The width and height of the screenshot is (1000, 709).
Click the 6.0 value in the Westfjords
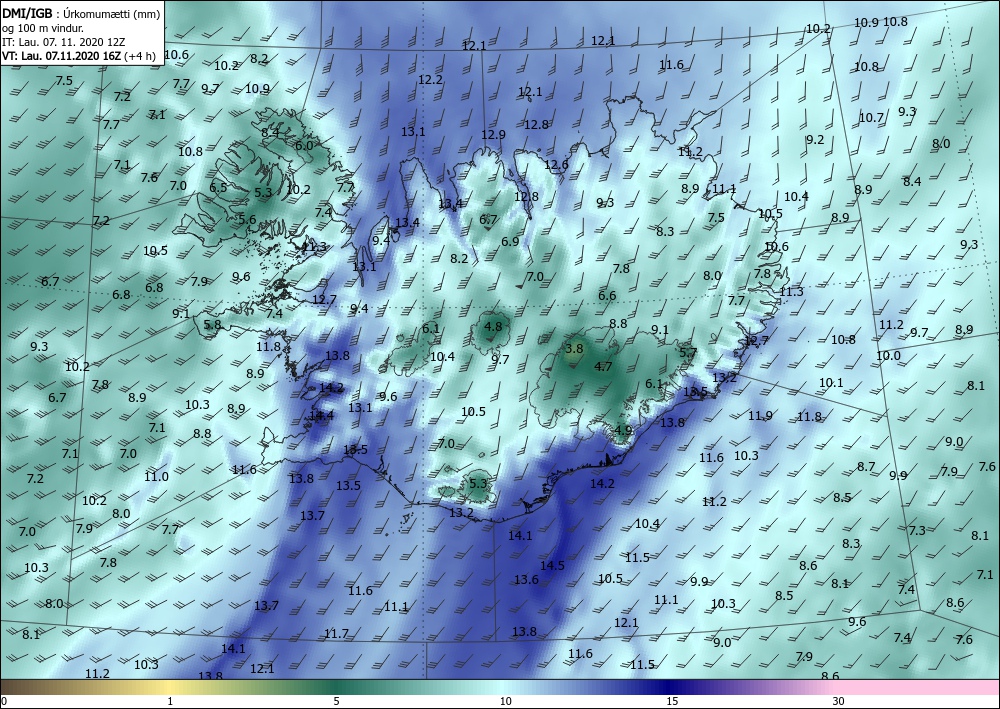coord(304,145)
